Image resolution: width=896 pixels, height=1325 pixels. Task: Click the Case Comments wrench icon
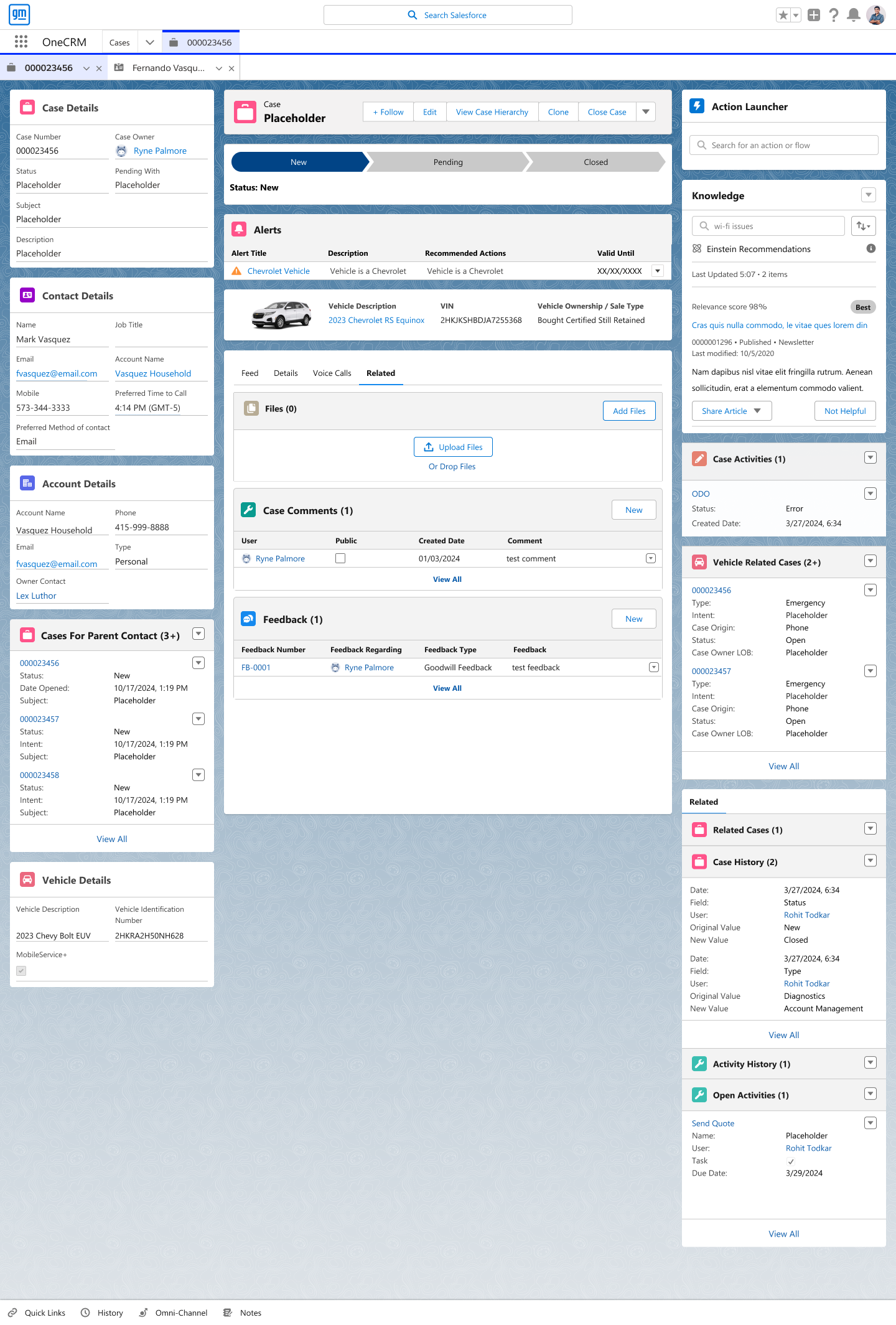248,510
